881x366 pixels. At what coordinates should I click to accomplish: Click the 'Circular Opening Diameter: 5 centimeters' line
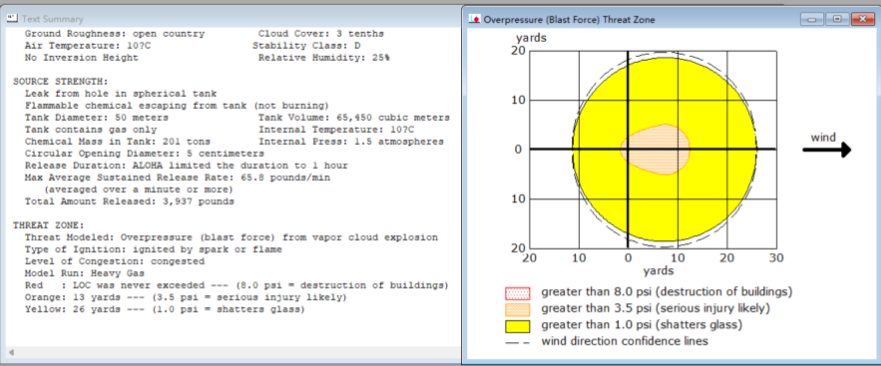click(144, 153)
